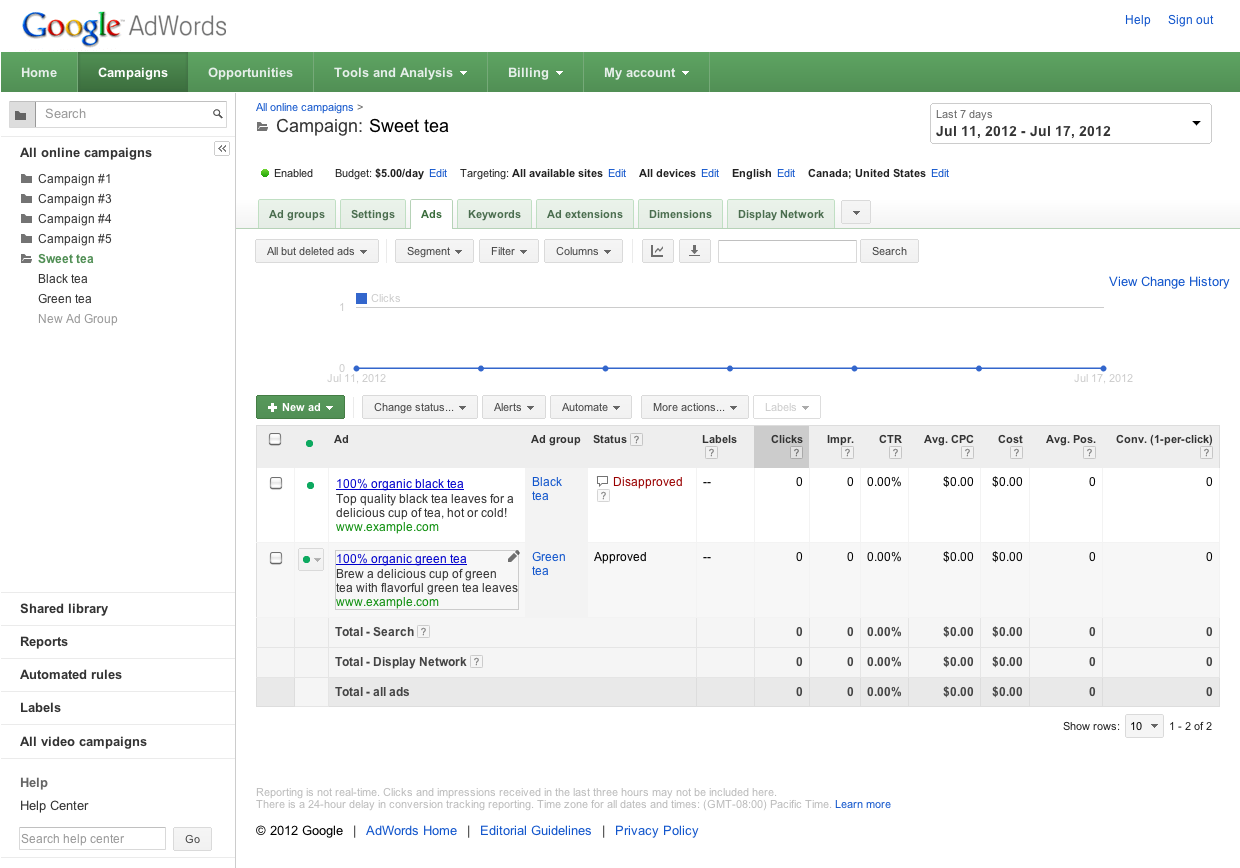Click the magnifier icon in the sidebar search
The image size is (1240, 868).
(218, 114)
